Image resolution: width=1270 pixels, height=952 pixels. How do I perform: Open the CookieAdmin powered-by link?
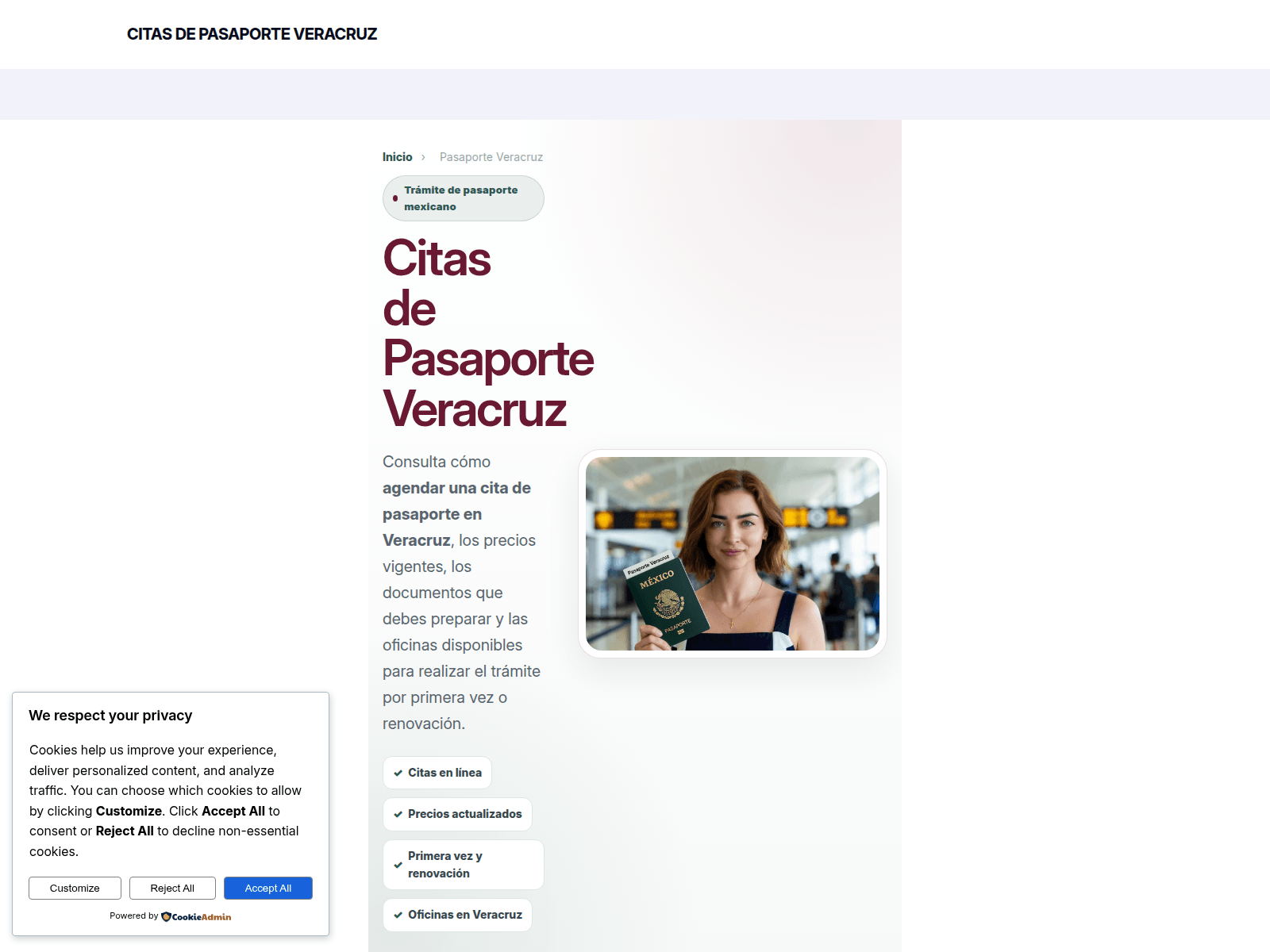[196, 916]
